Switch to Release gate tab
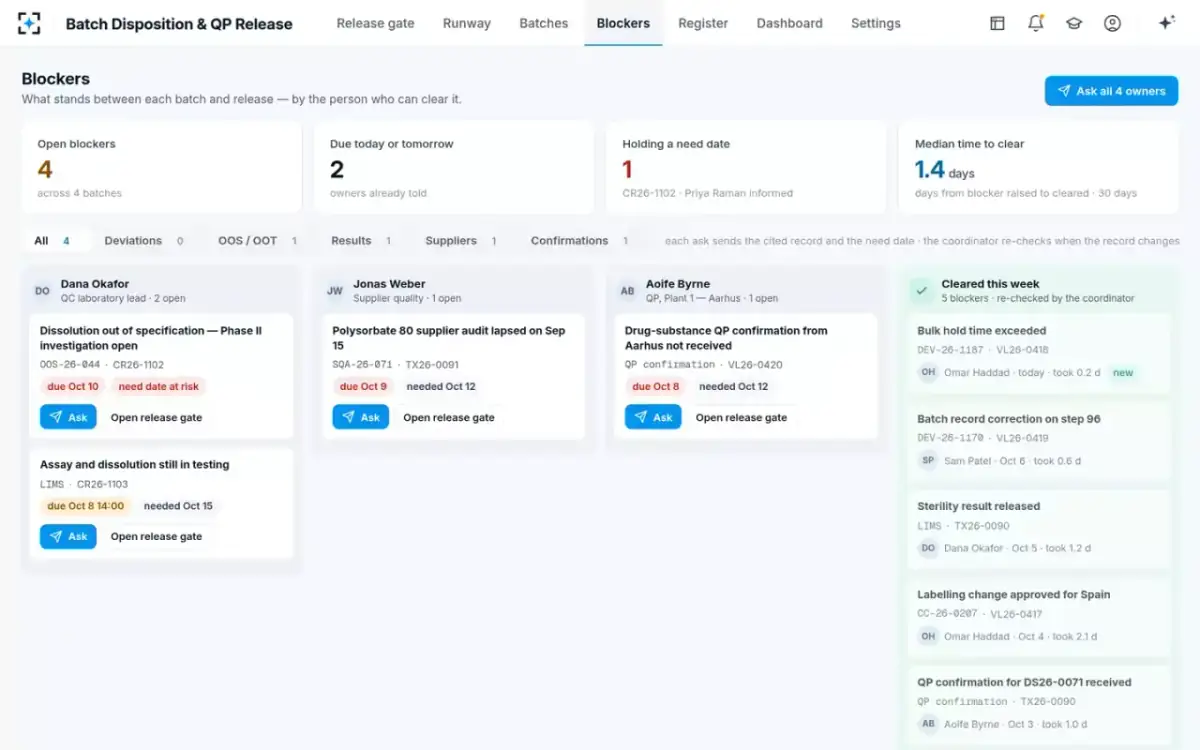 coord(375,23)
